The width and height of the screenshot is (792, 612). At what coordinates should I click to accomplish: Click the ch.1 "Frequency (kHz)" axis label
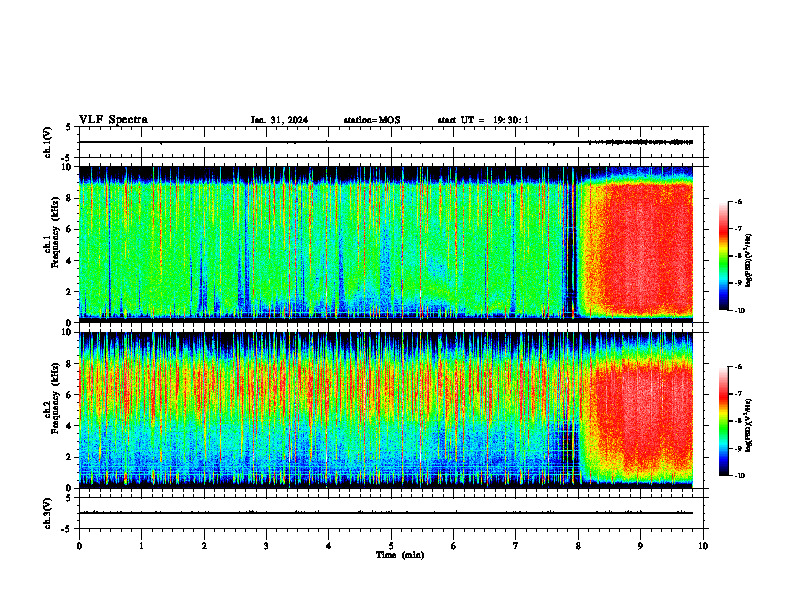[x=55, y=232]
